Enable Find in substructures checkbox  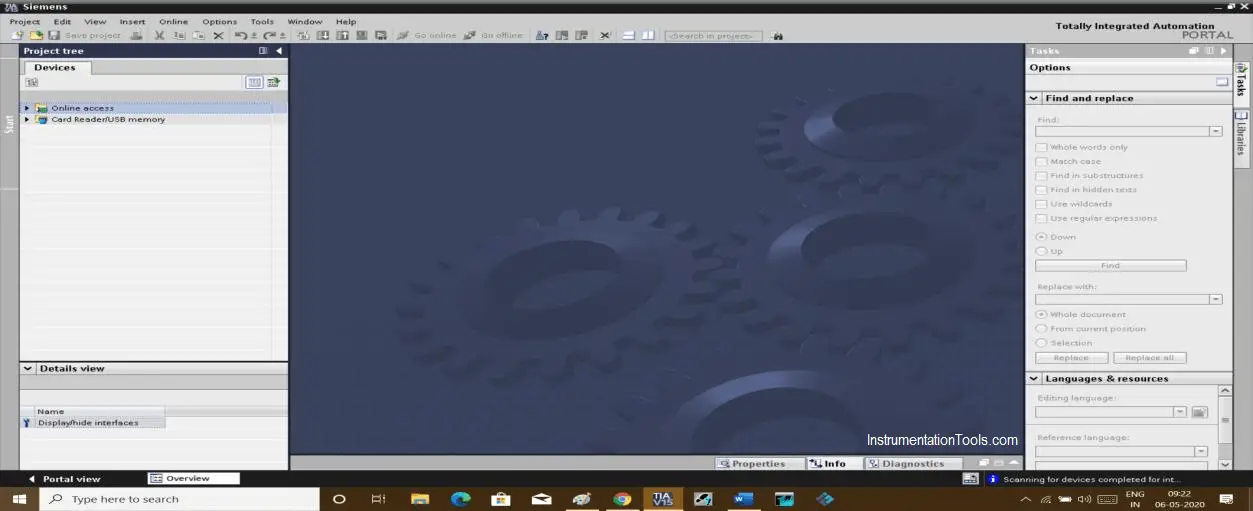pyautogui.click(x=1042, y=175)
